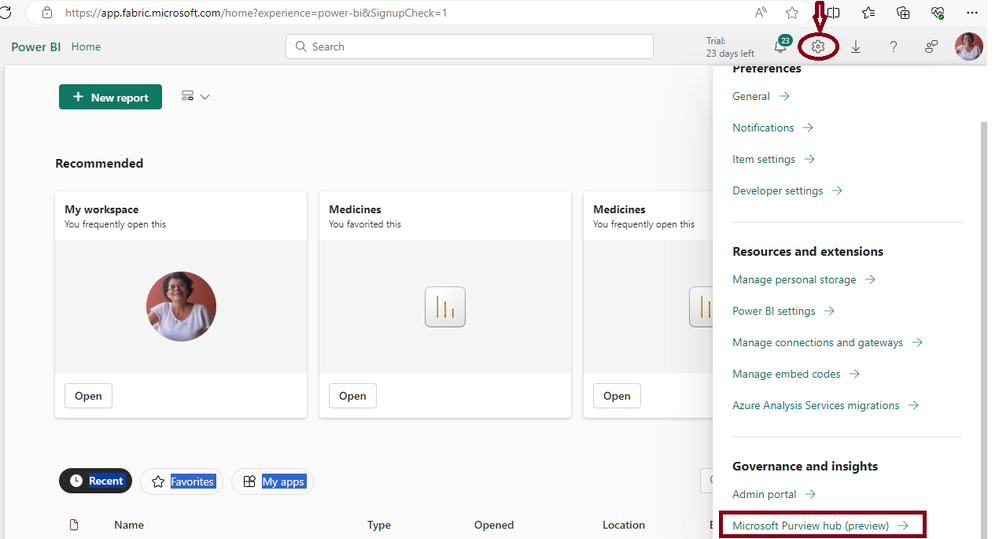The width and height of the screenshot is (999, 539).
Task: Open the browser collections icon
Action: [903, 13]
